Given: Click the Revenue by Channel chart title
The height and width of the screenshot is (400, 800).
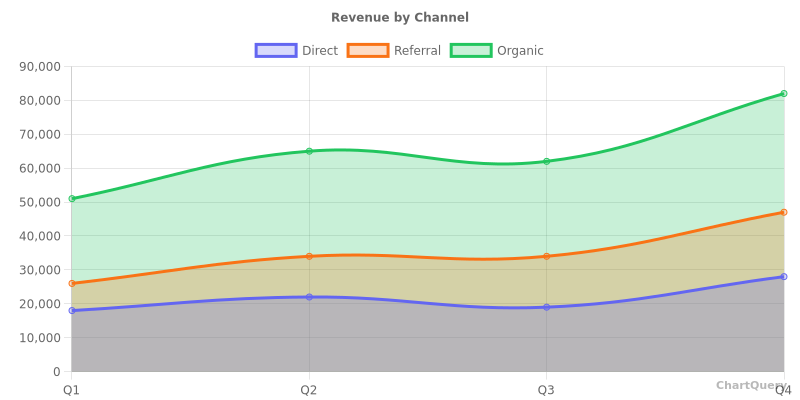Looking at the screenshot, I should pos(400,18).
